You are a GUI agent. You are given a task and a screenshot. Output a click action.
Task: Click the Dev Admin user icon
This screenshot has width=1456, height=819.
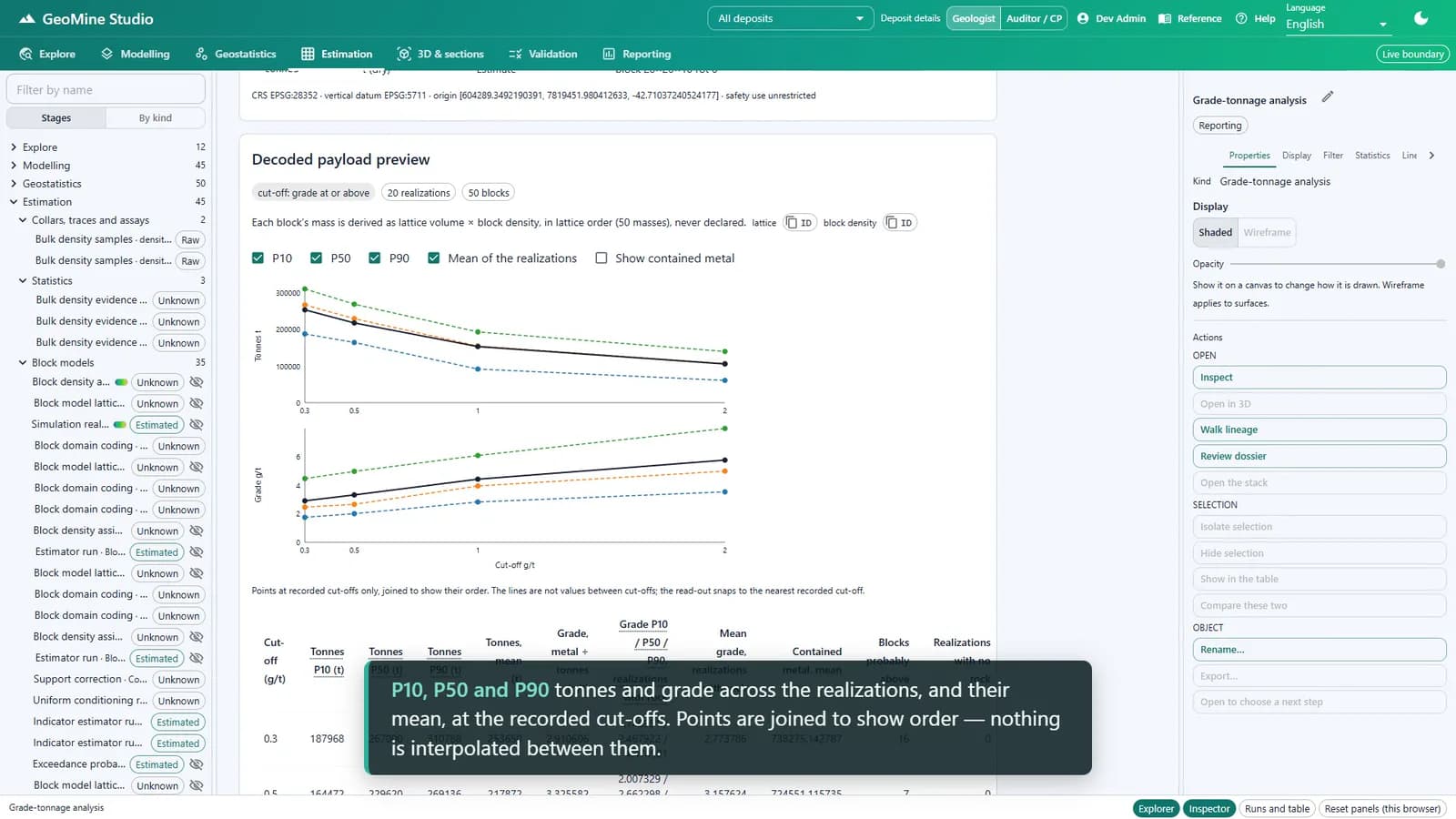click(x=1083, y=18)
